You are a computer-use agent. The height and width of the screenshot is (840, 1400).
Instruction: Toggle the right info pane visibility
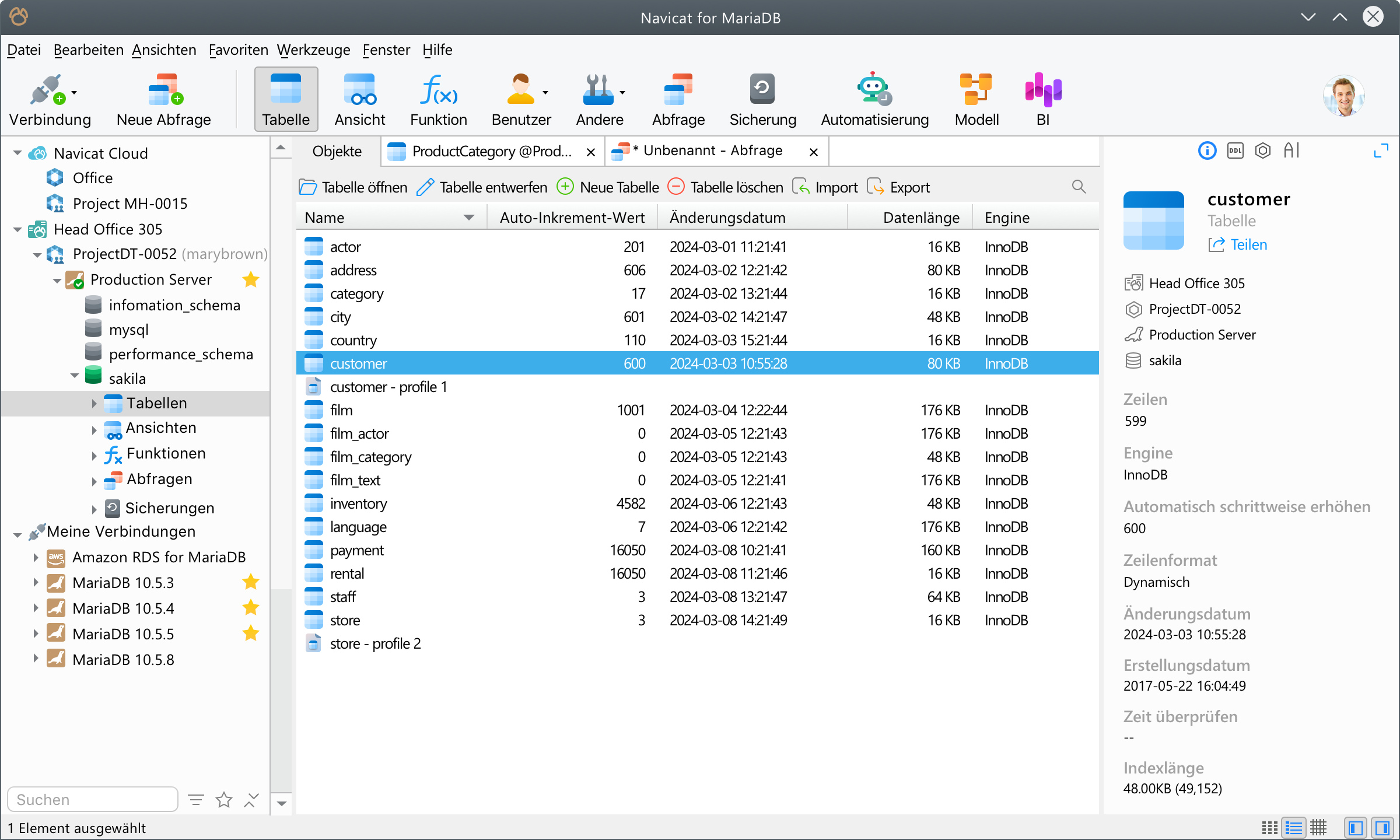1382,827
